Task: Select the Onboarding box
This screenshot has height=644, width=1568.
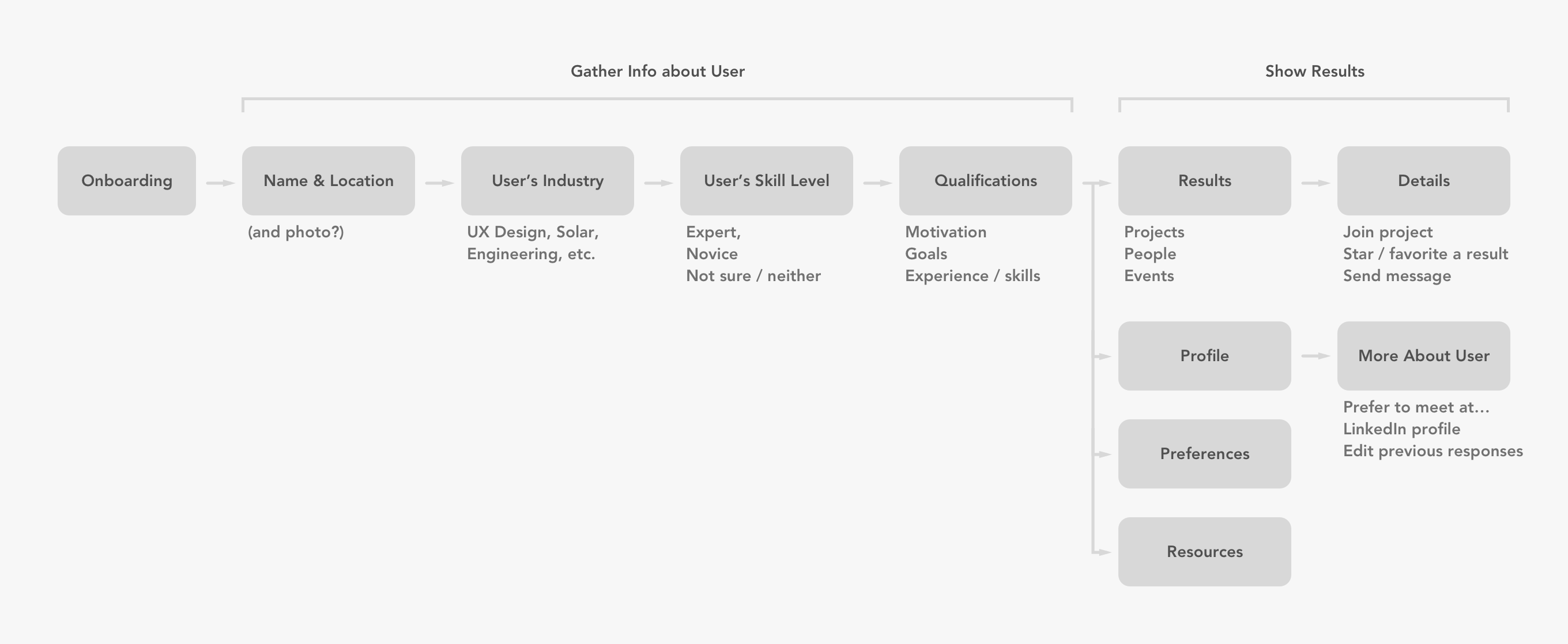Action: coord(127,181)
